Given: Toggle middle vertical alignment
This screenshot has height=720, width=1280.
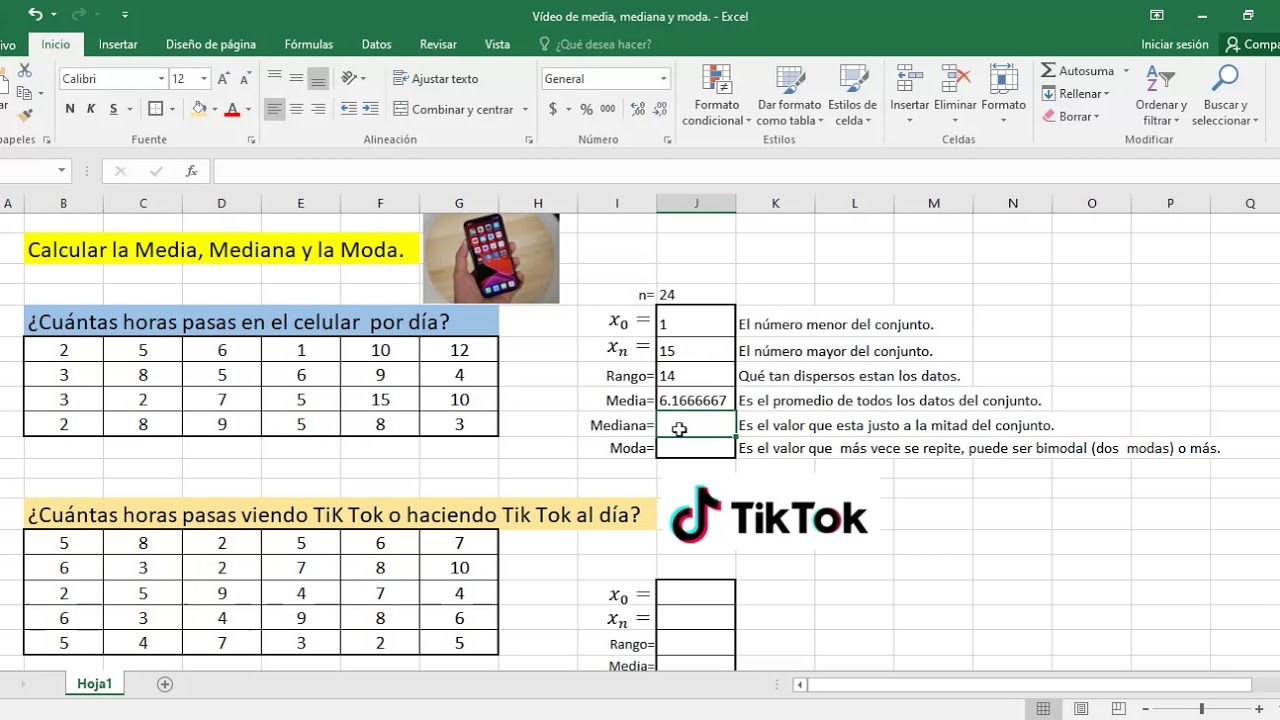Looking at the screenshot, I should (x=296, y=78).
